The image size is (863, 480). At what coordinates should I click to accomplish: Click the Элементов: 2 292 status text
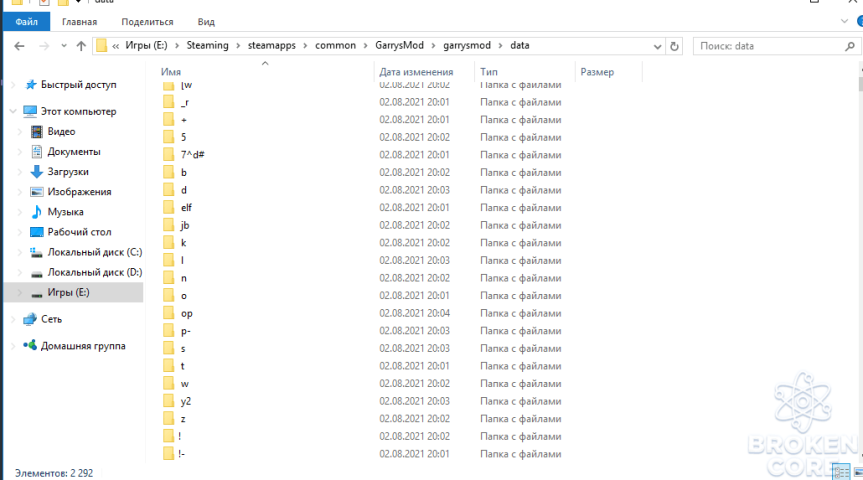click(54, 473)
